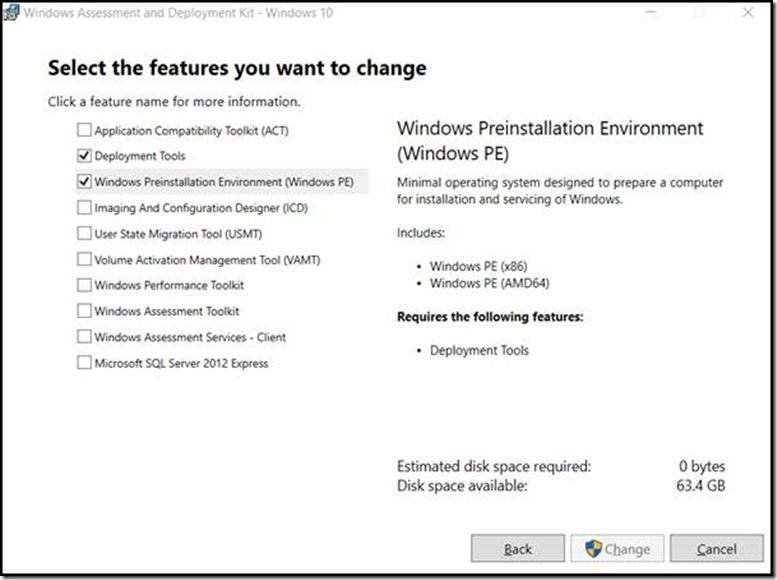Tick Volume Activation Management Tool (VAMT) checkbox

83,260
